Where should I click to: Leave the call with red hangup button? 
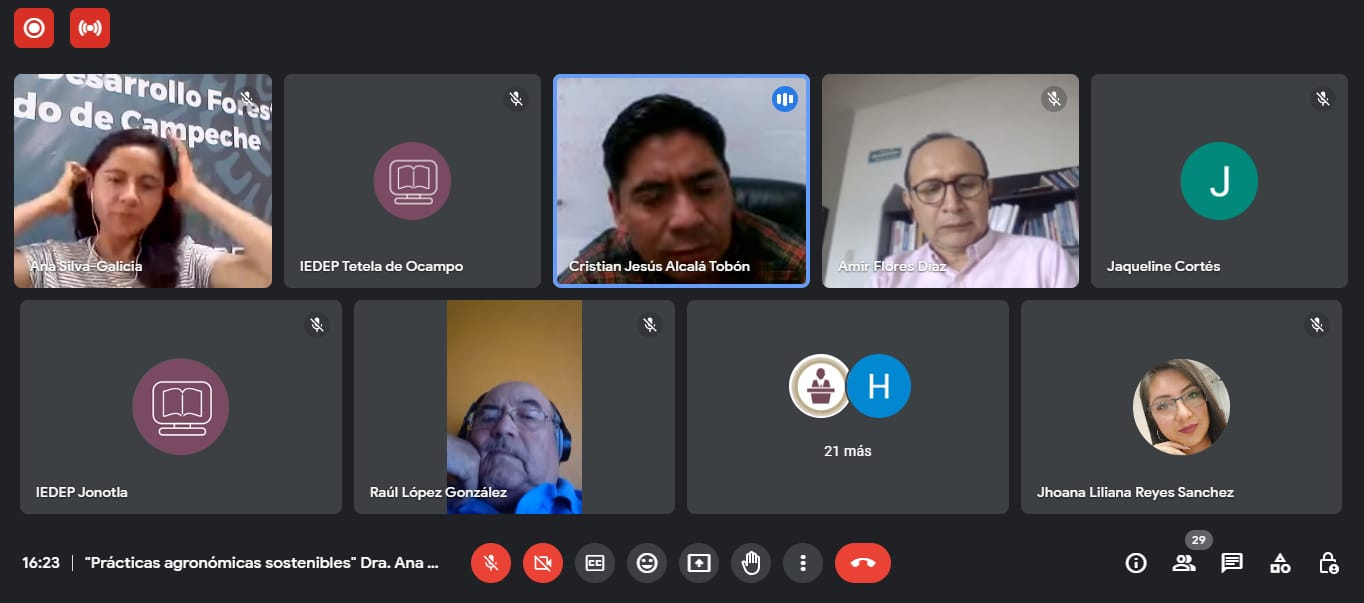pos(862,563)
